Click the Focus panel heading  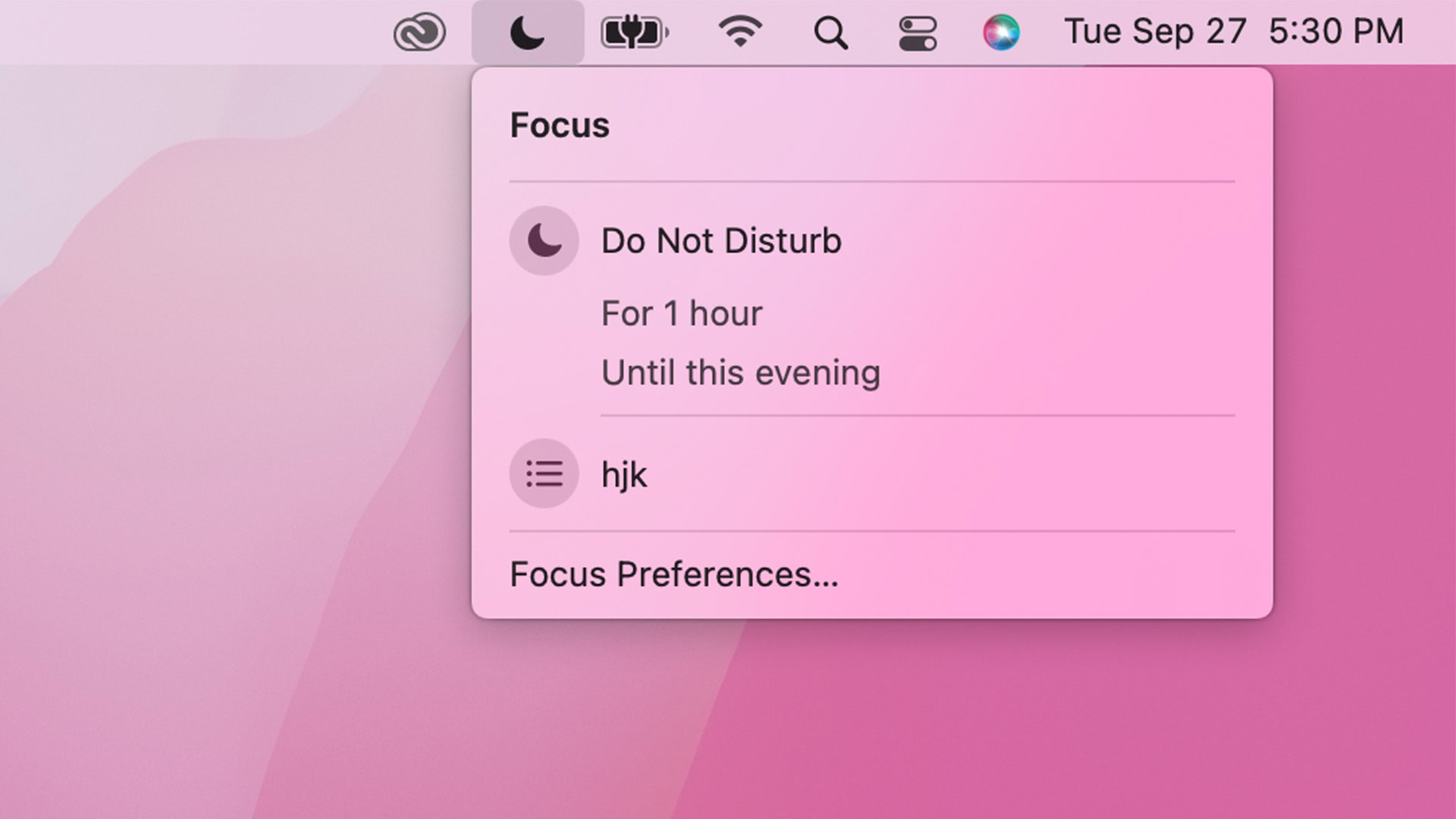[x=560, y=125]
